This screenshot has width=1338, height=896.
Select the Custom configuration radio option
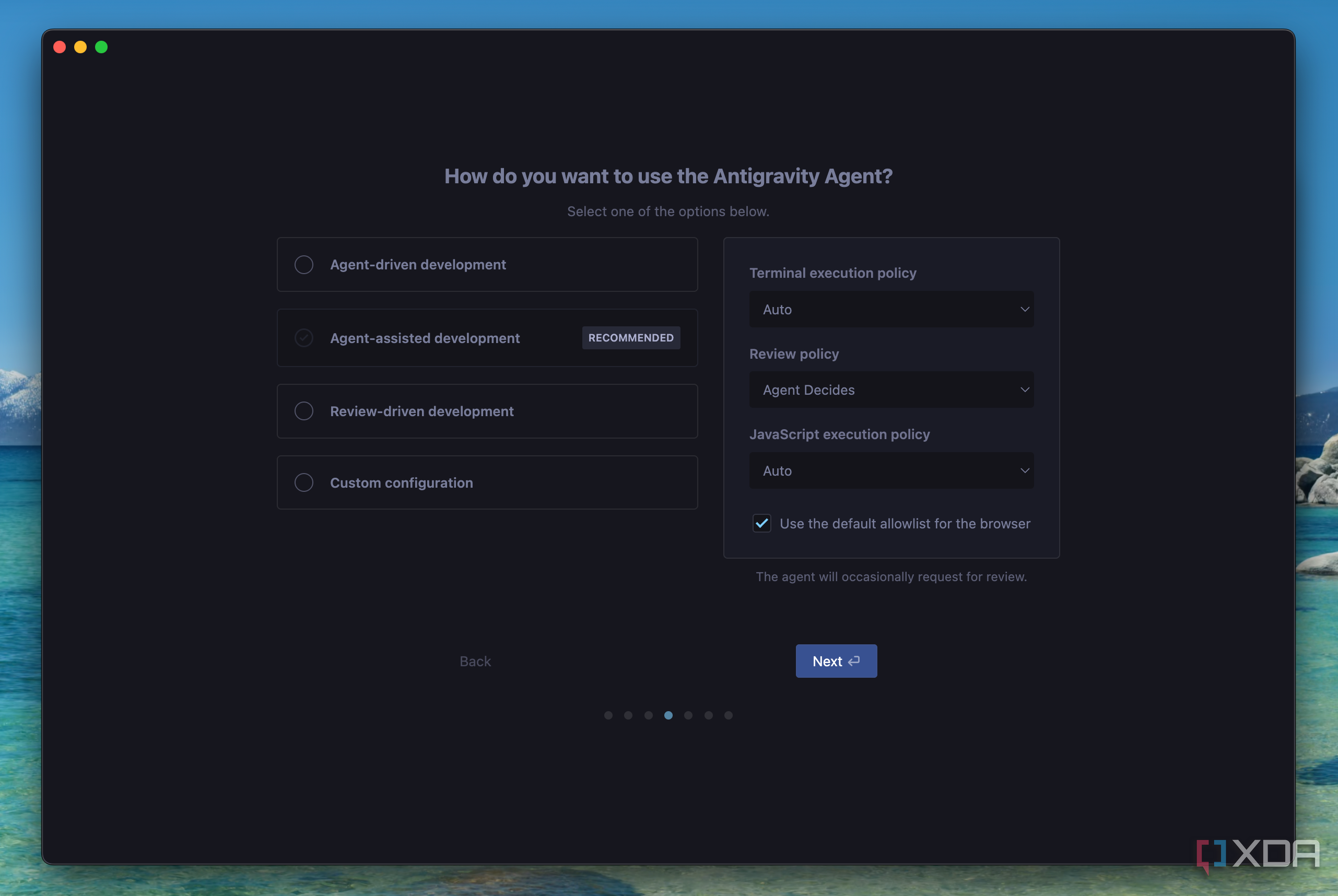303,482
